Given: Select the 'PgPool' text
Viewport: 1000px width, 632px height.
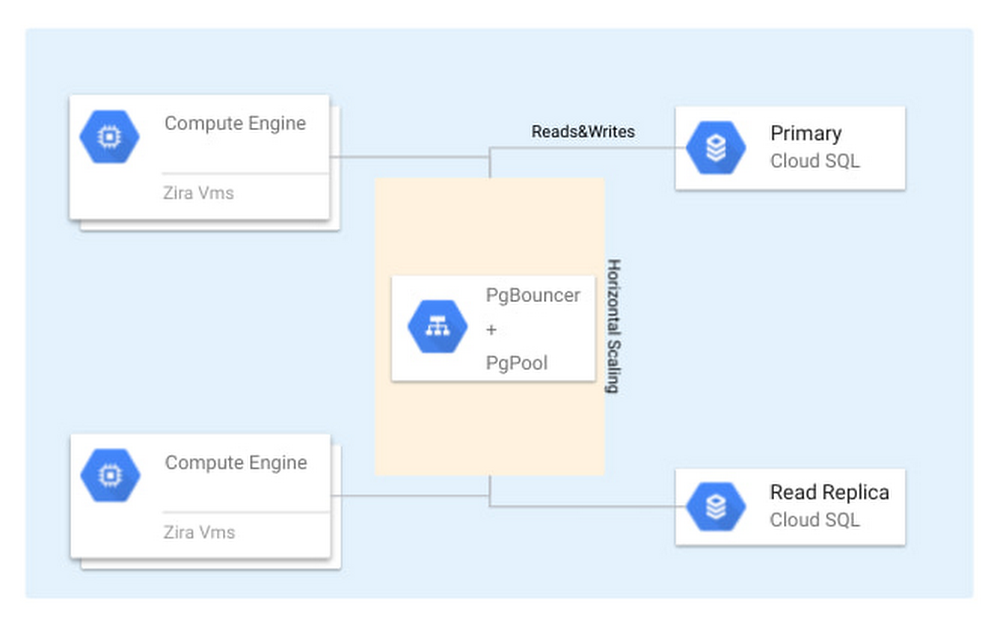Looking at the screenshot, I should coord(517,363).
